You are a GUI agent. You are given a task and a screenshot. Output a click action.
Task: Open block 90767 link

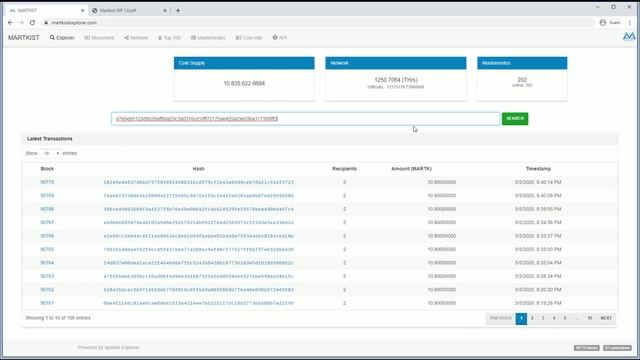pos(47,222)
